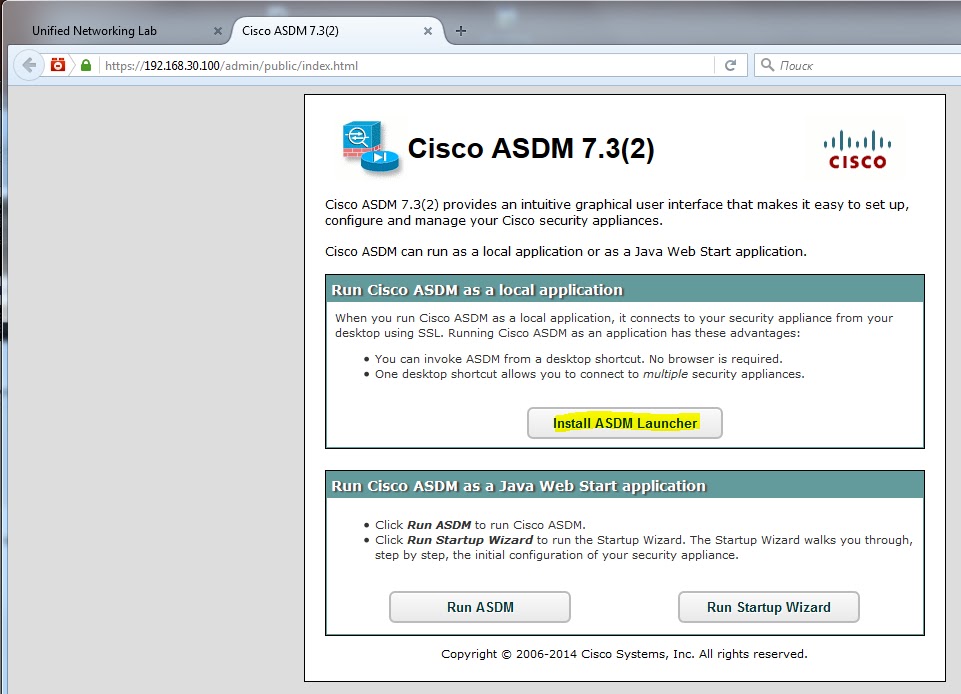Close the Cisco ASDM 7.3(2) tab

tap(428, 30)
